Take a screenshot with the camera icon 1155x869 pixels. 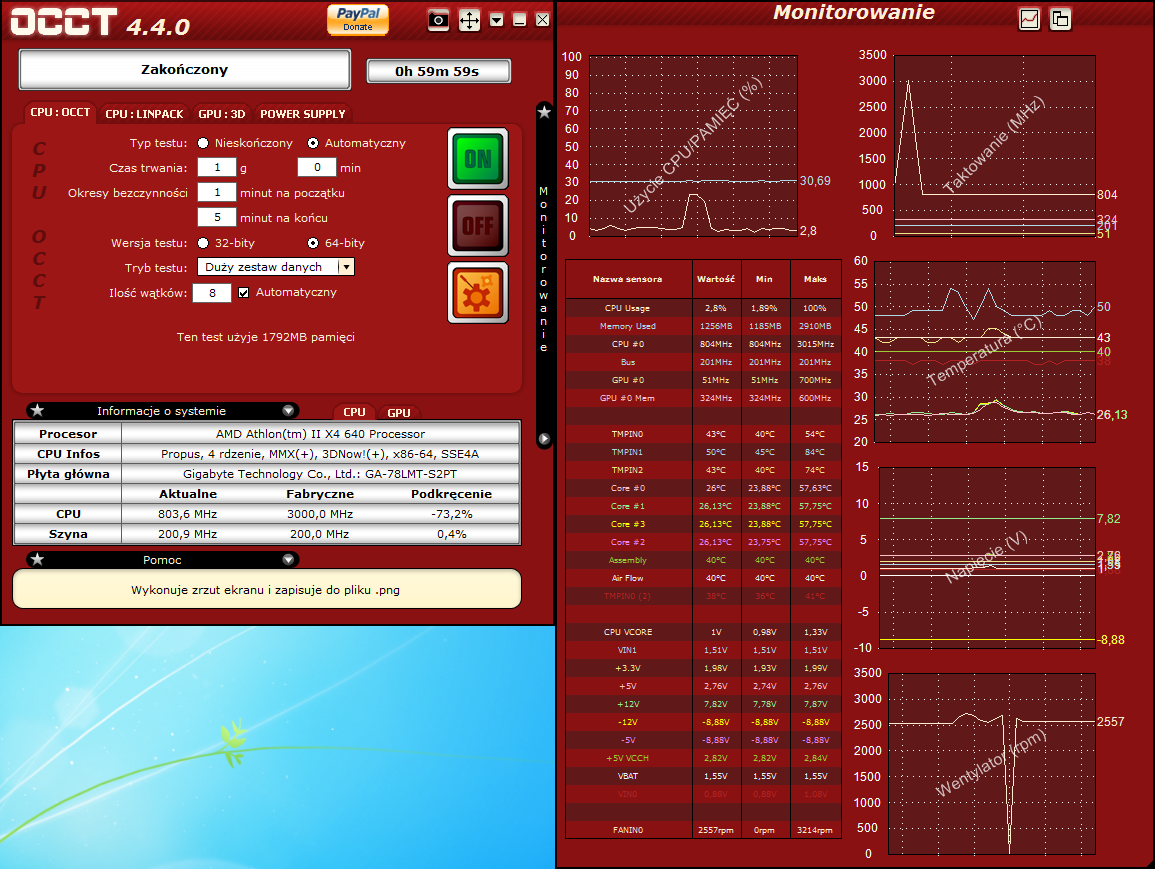(x=438, y=20)
